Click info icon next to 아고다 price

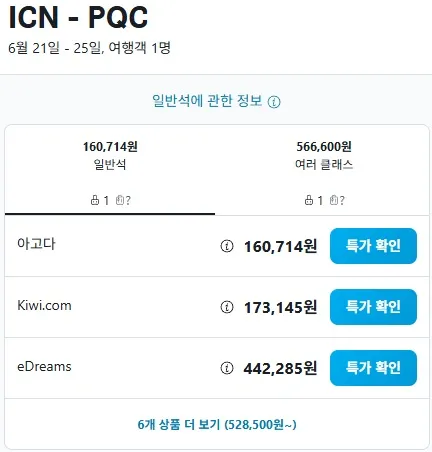[227, 246]
